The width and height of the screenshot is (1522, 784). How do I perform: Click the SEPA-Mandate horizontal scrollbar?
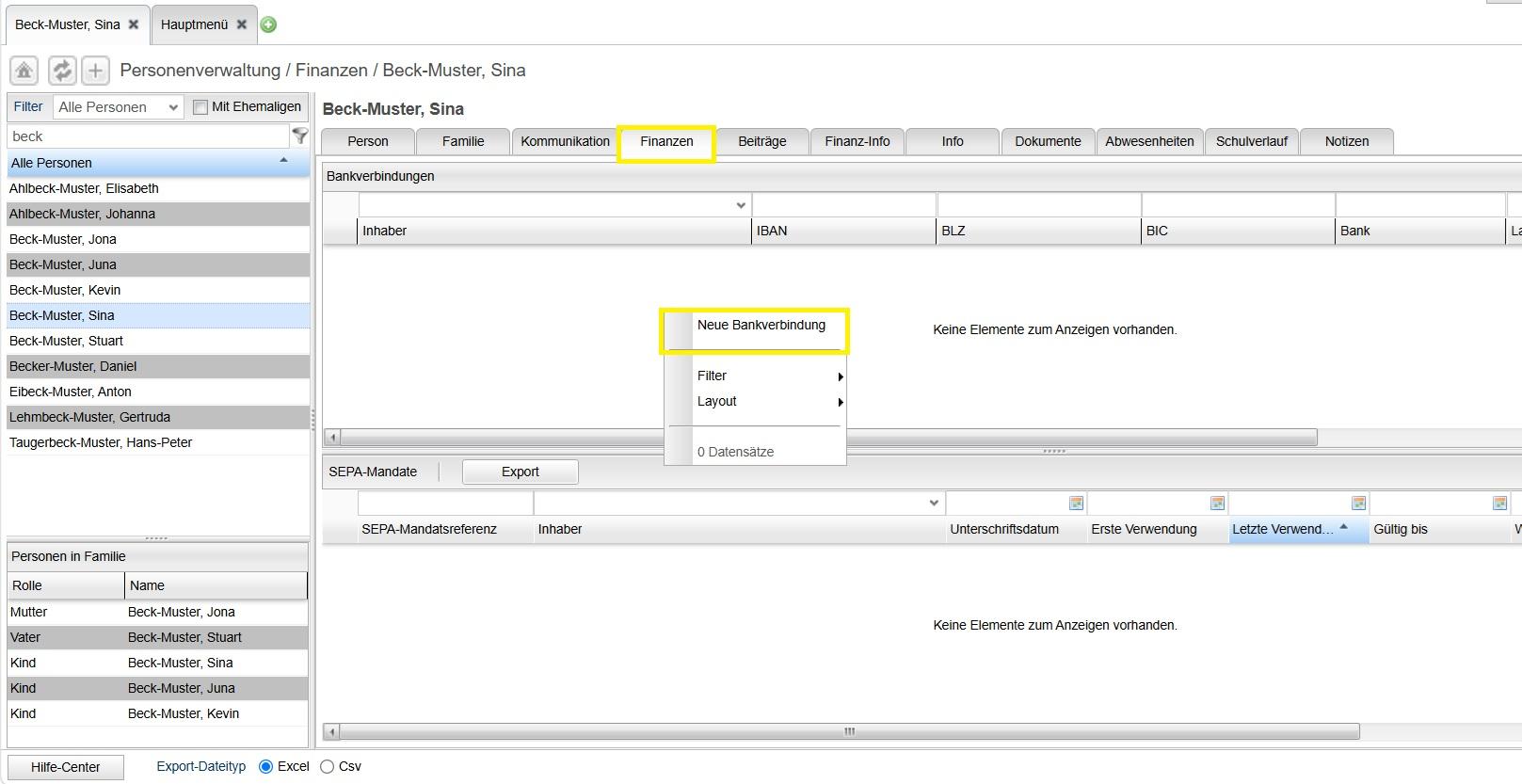pos(850,731)
